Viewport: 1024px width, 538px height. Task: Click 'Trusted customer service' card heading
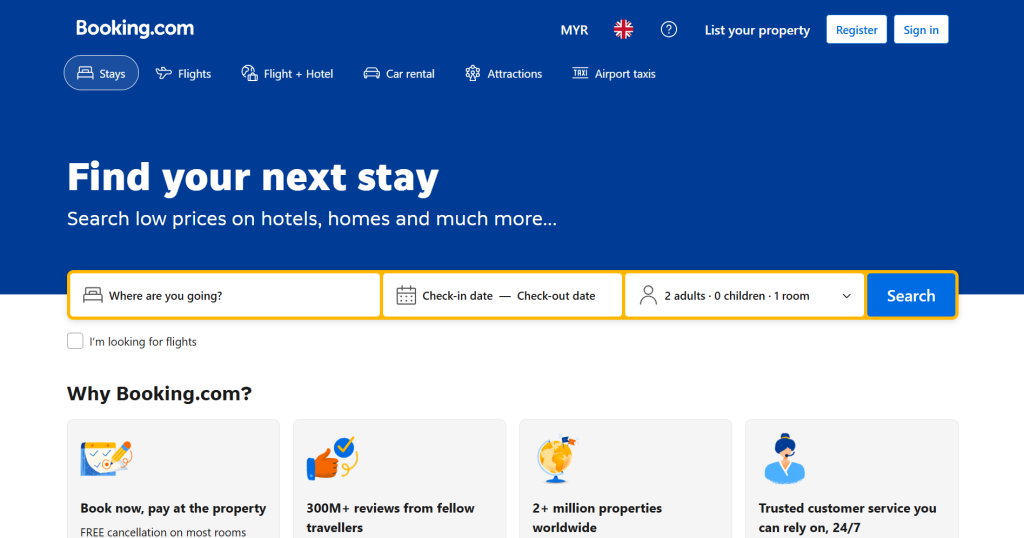847,518
